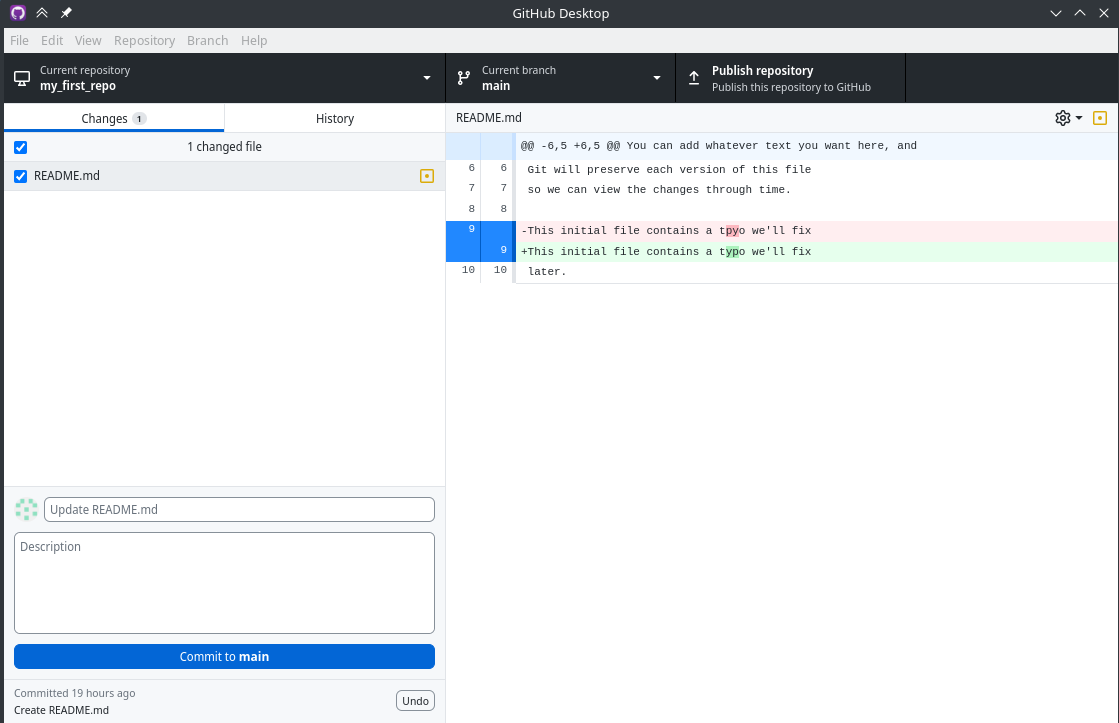Open the View menu
Image resolution: width=1119 pixels, height=723 pixels.
coord(88,41)
